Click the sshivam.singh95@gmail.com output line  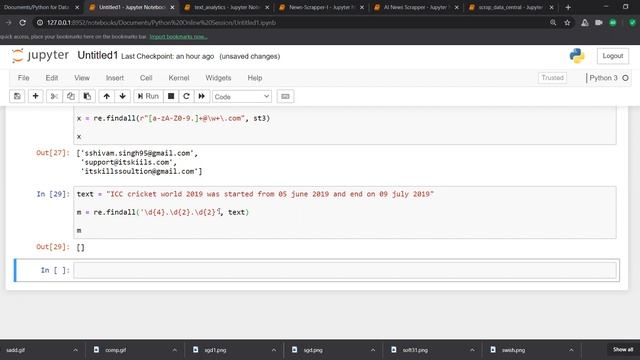pos(137,153)
